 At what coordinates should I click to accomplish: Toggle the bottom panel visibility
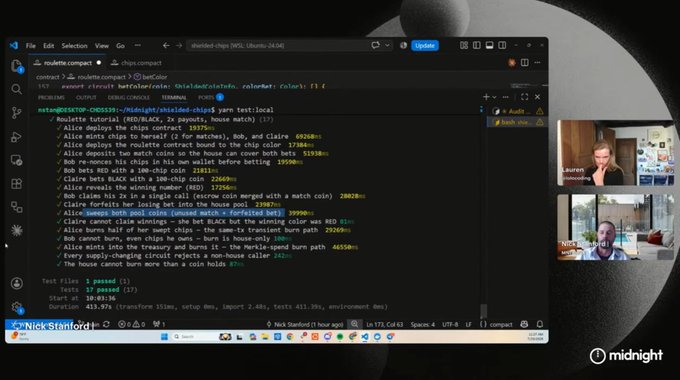tap(489, 45)
